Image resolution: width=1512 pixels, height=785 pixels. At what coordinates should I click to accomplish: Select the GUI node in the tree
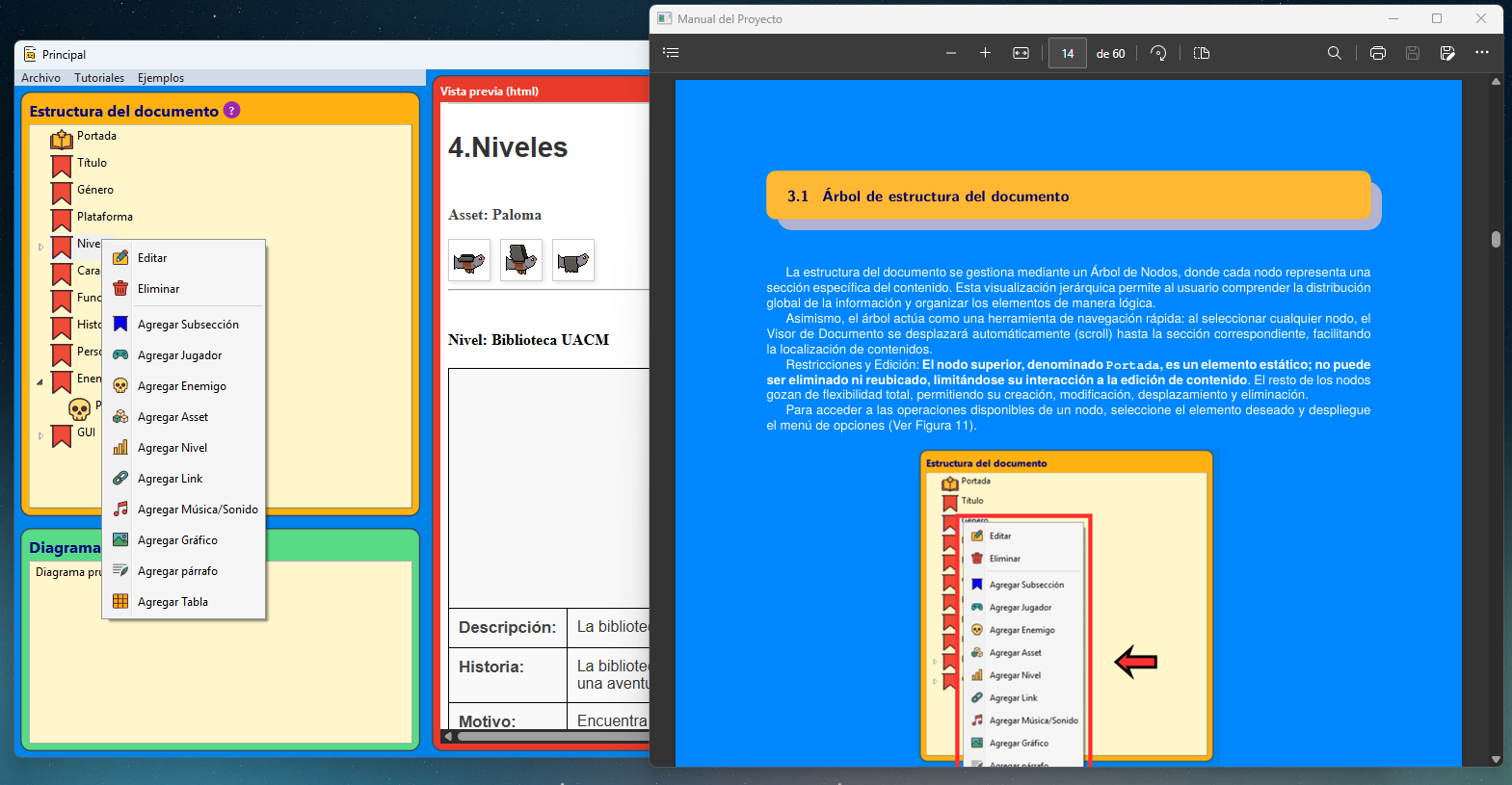point(87,432)
